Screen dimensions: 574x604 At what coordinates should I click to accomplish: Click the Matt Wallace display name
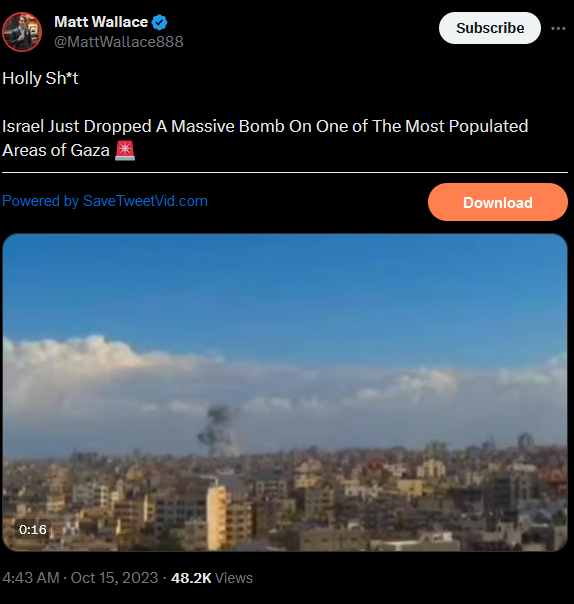coord(101,22)
